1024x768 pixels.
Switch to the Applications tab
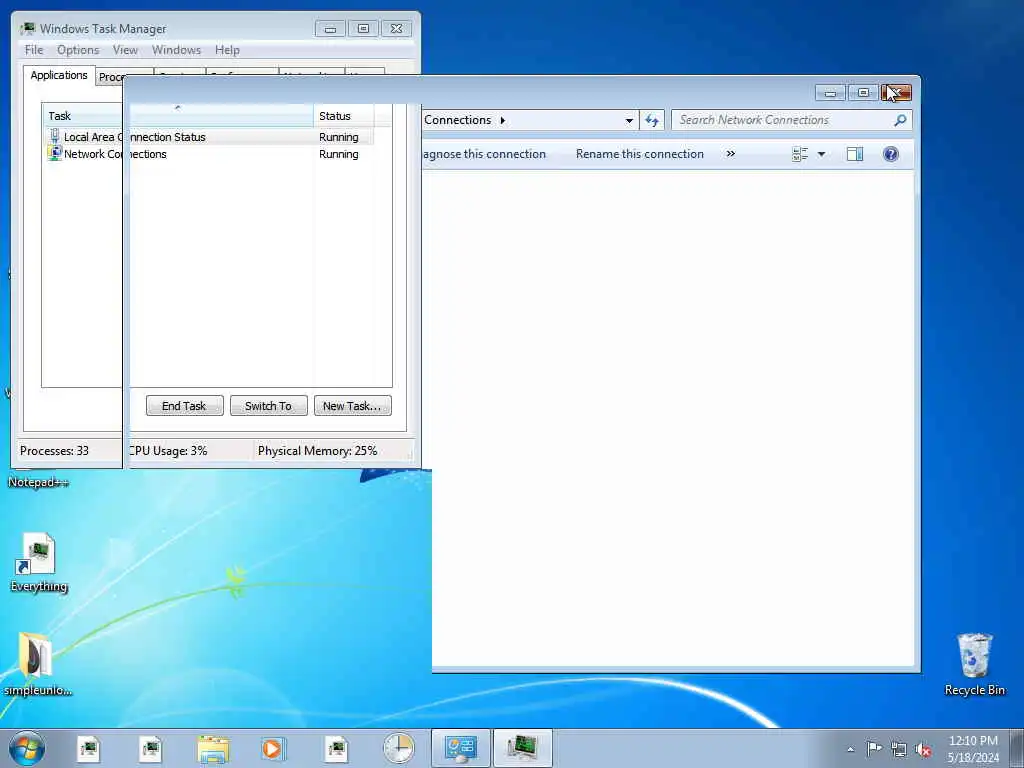point(59,75)
